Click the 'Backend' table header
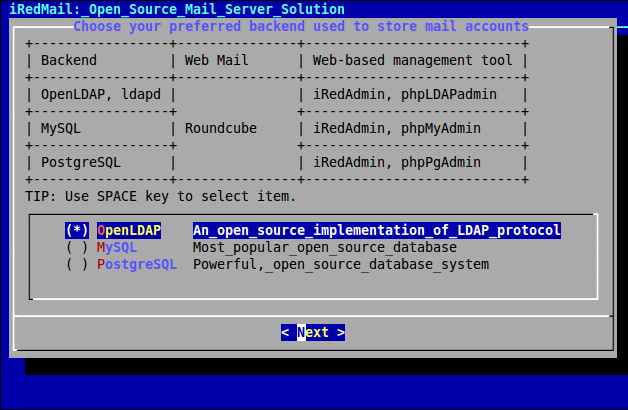The height and width of the screenshot is (410, 628). tap(69, 60)
